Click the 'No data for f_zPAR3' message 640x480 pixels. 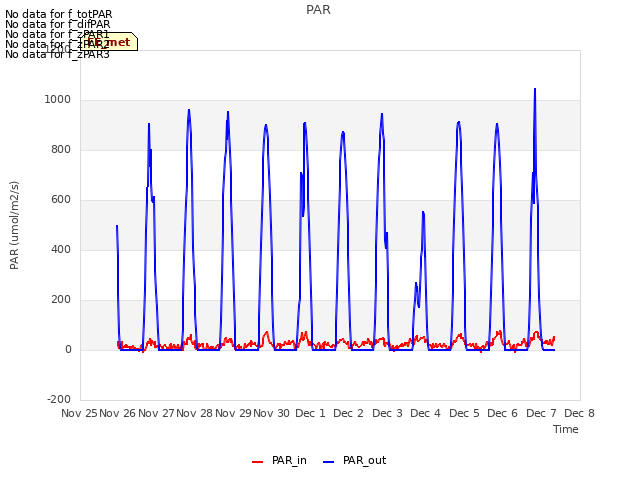pyautogui.click(x=57, y=54)
